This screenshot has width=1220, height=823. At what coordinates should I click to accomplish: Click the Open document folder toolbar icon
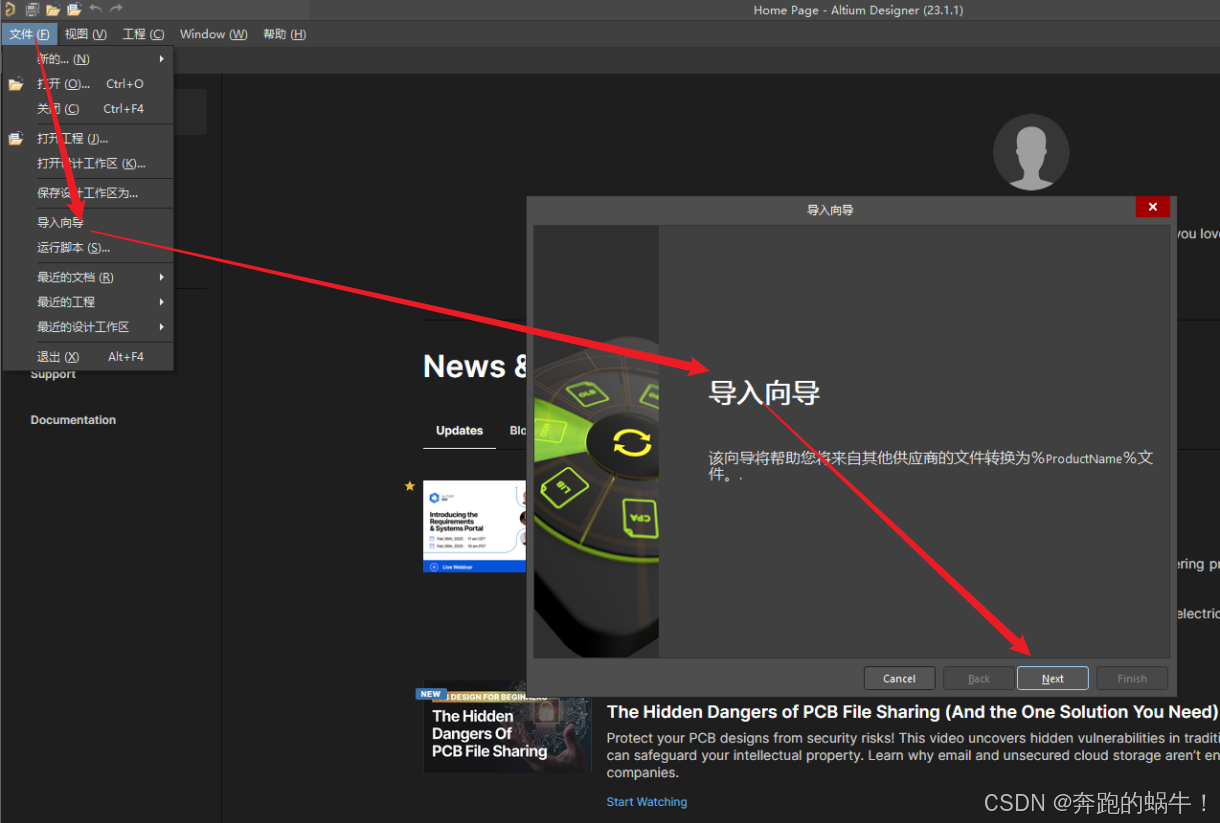click(x=53, y=9)
